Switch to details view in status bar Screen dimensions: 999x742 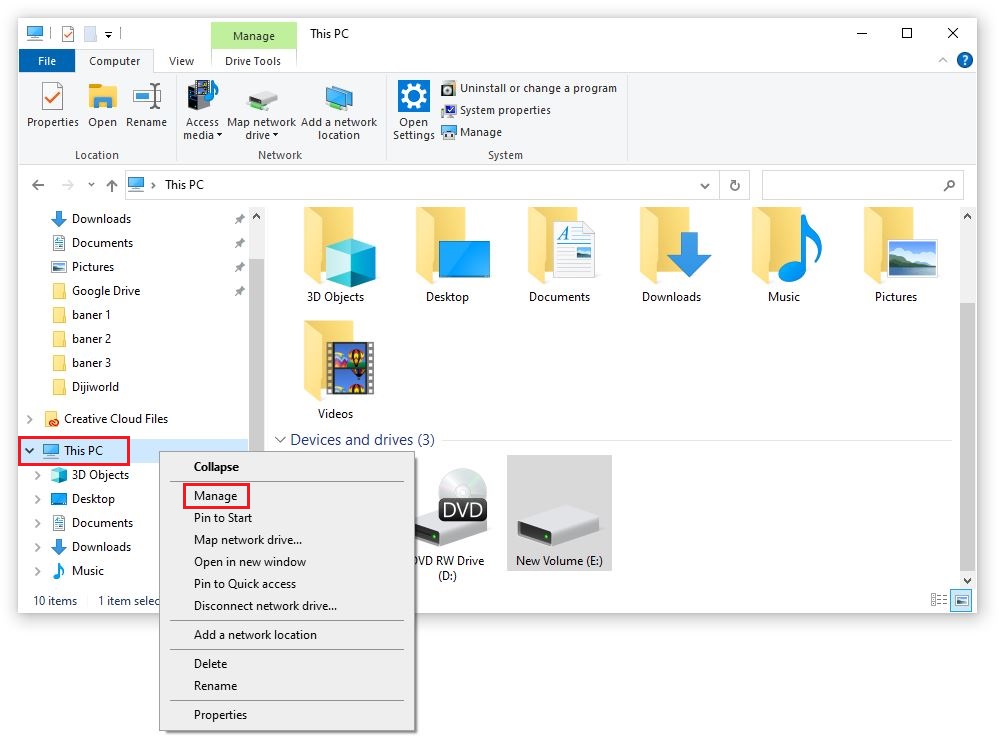click(x=938, y=600)
